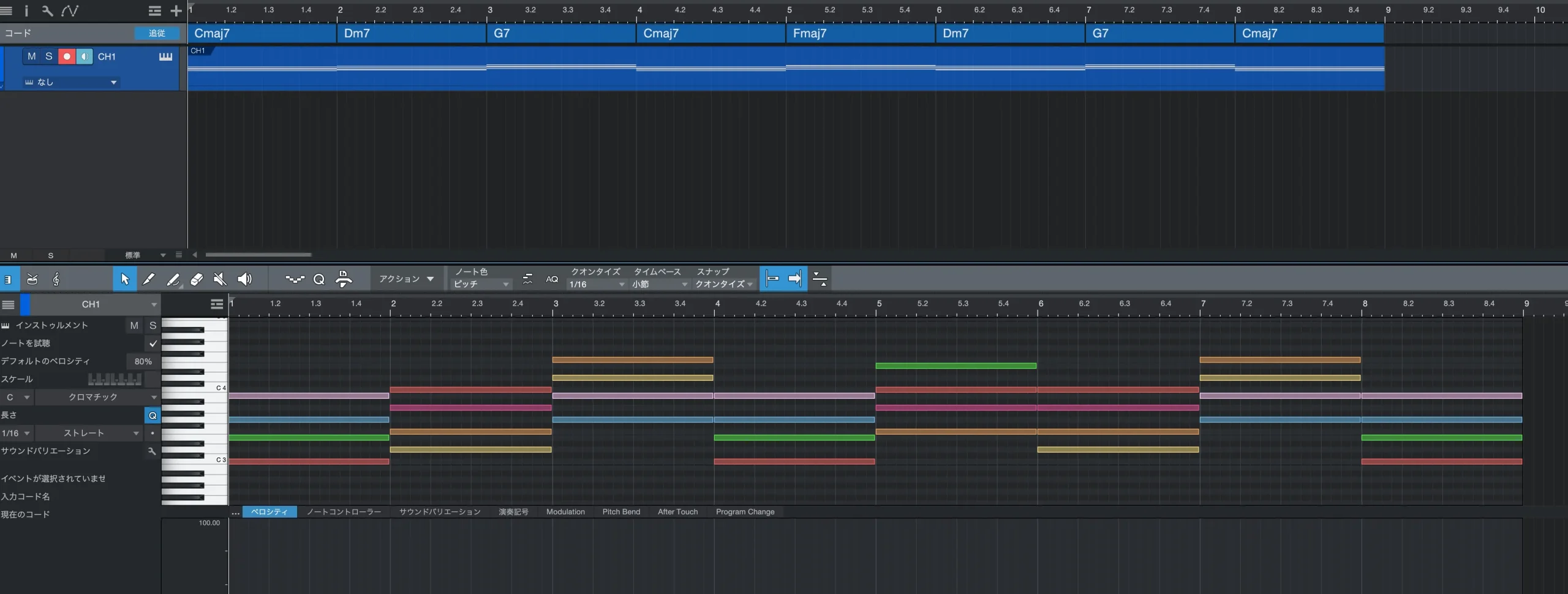Click the Quantize Q icon in toolbar

pyautogui.click(x=318, y=279)
